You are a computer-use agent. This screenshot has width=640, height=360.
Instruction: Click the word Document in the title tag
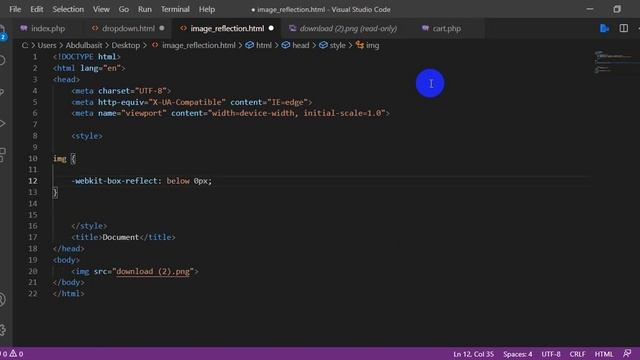pyautogui.click(x=121, y=237)
